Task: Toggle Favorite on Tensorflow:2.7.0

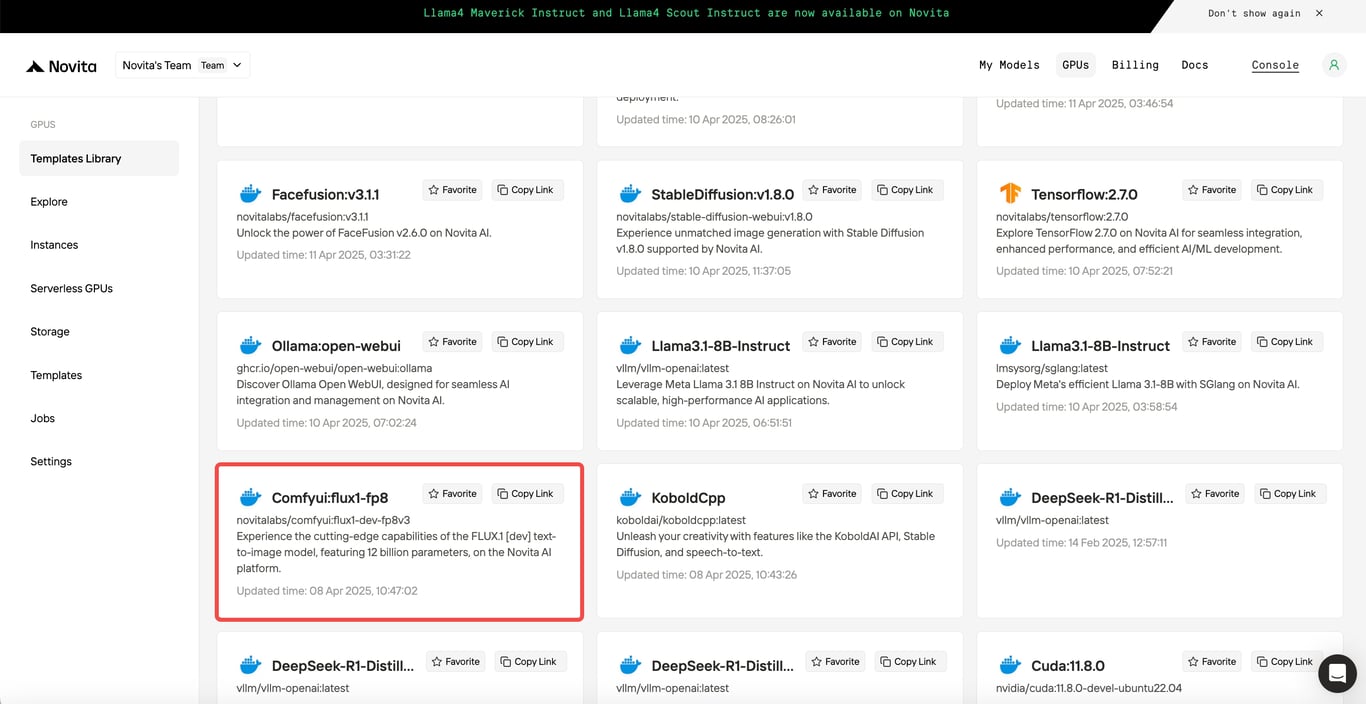Action: [x=1212, y=190]
